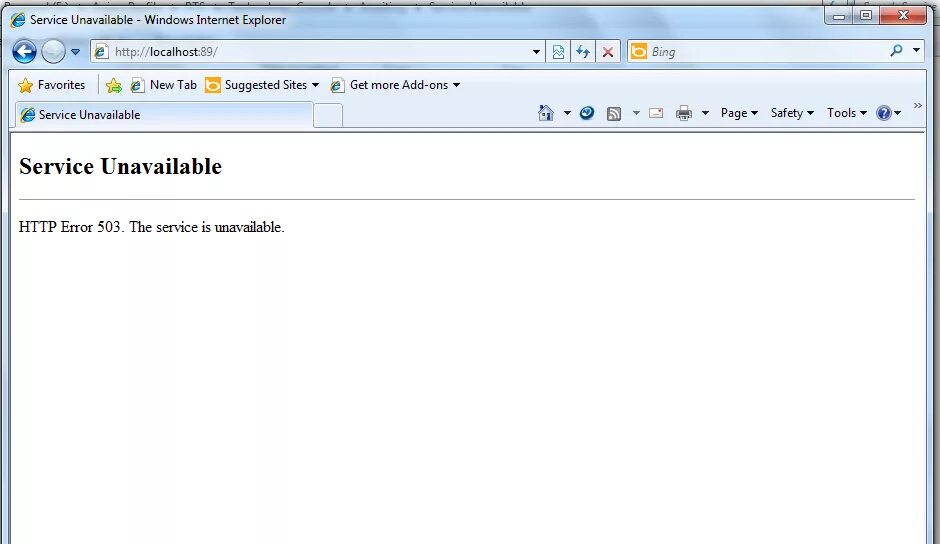Click Add to Favorites Bar icon
This screenshot has width=940, height=544.
point(113,85)
